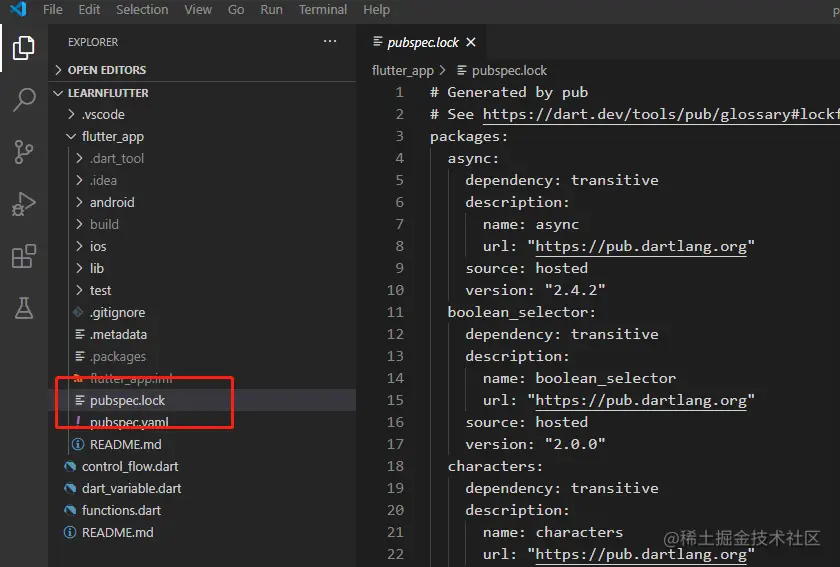The height and width of the screenshot is (567, 840).
Task: Close the pubspec.lock editor tab
Action: (471, 42)
